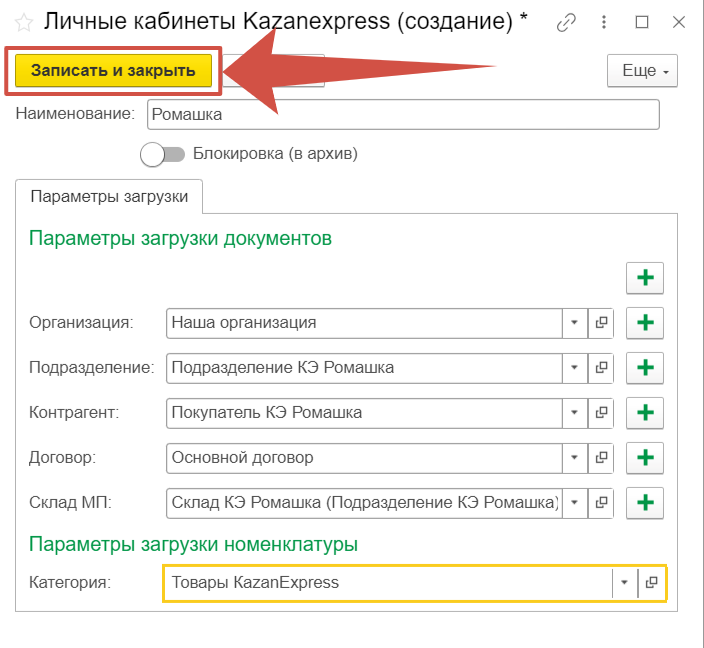Expand the Контрагент dropdown list
Image resolution: width=704 pixels, height=648 pixels.
575,413
